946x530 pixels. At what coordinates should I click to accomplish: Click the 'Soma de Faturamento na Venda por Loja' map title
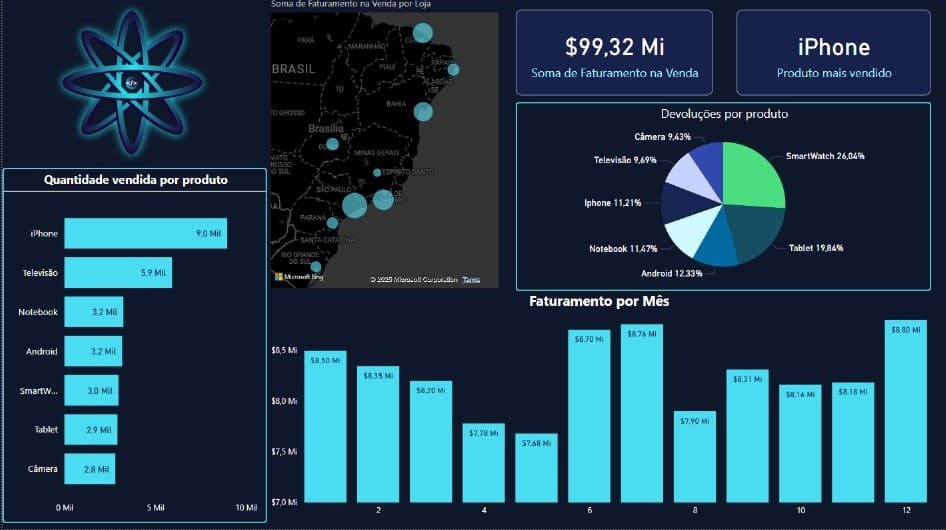tap(351, 4)
